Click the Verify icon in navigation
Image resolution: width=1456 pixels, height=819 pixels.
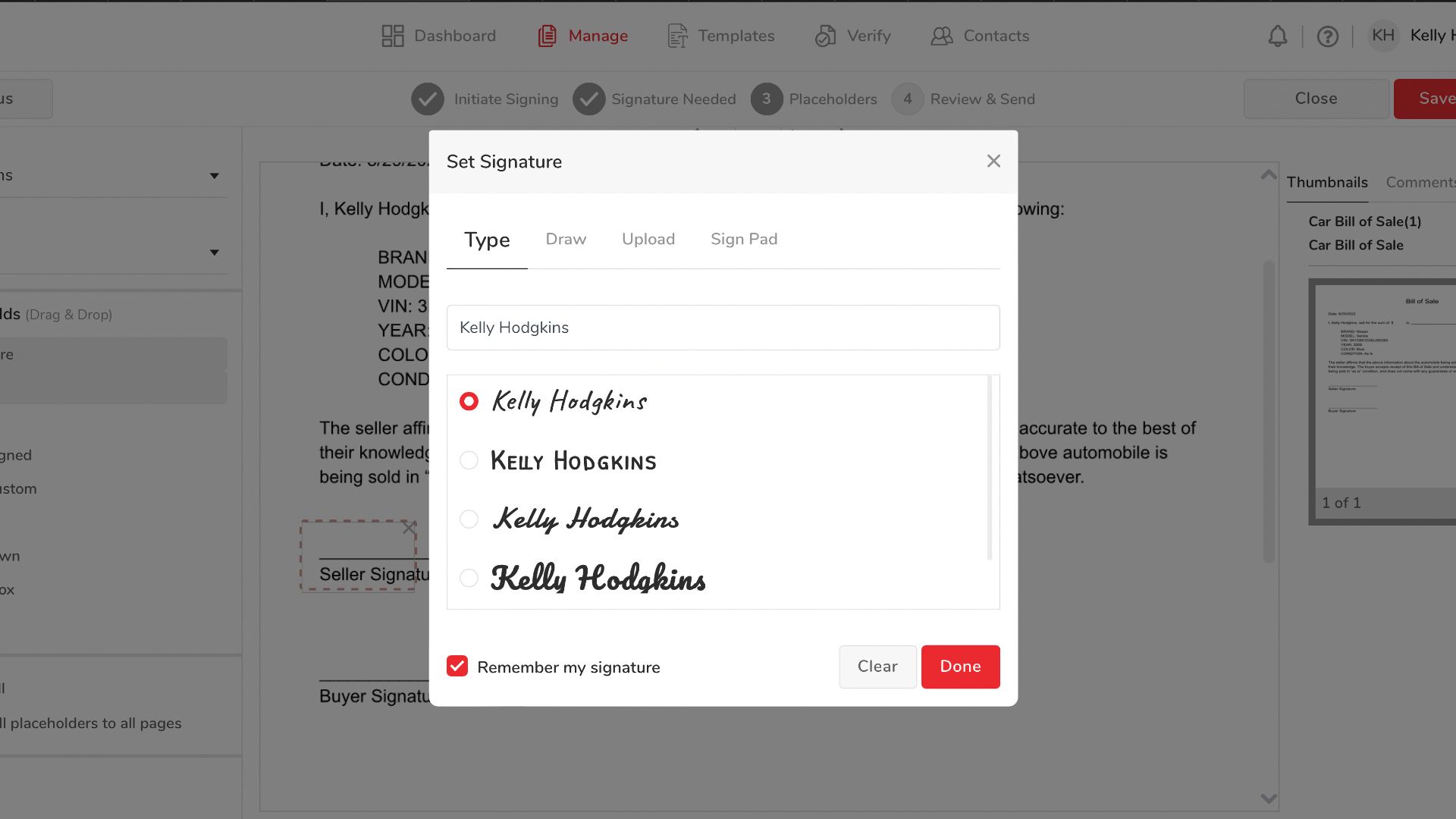coord(825,36)
